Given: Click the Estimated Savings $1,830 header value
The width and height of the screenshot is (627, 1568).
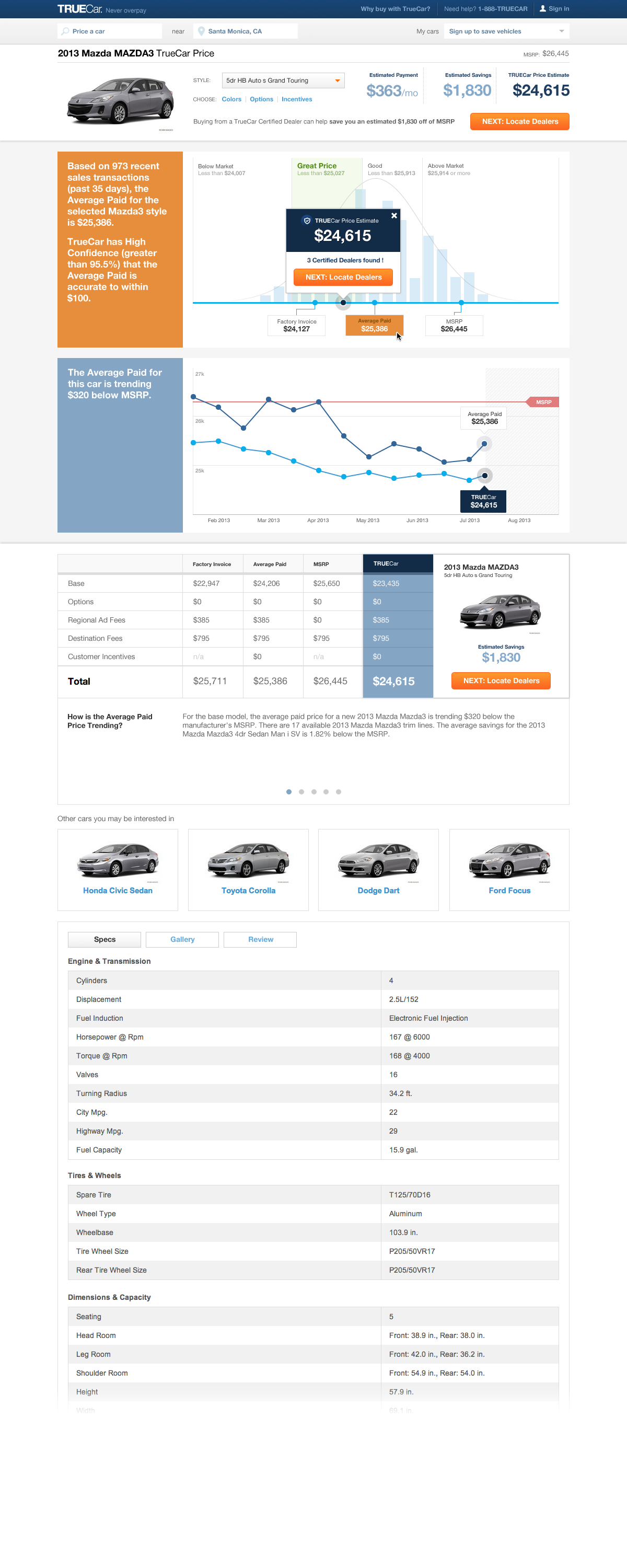Looking at the screenshot, I should pos(467,91).
